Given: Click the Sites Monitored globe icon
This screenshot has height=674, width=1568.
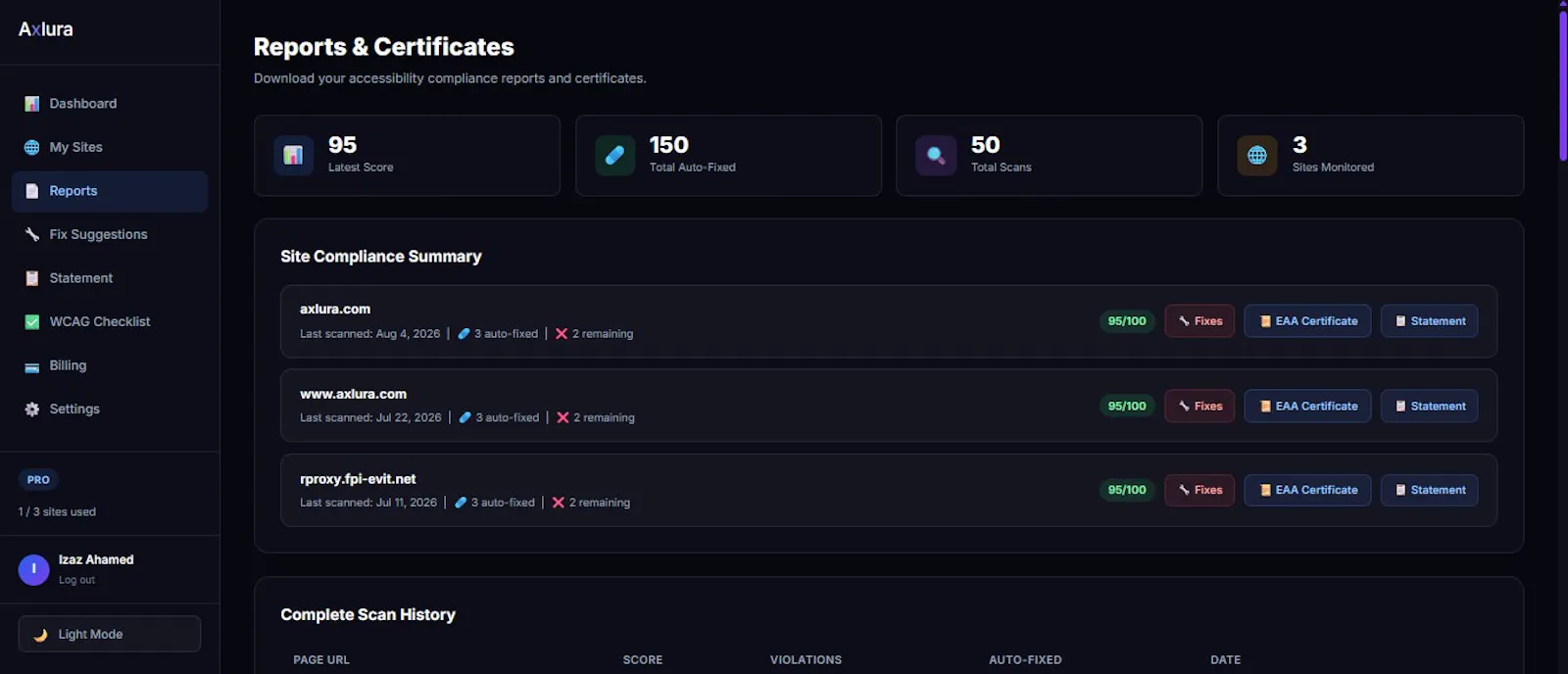Looking at the screenshot, I should coord(1257,155).
